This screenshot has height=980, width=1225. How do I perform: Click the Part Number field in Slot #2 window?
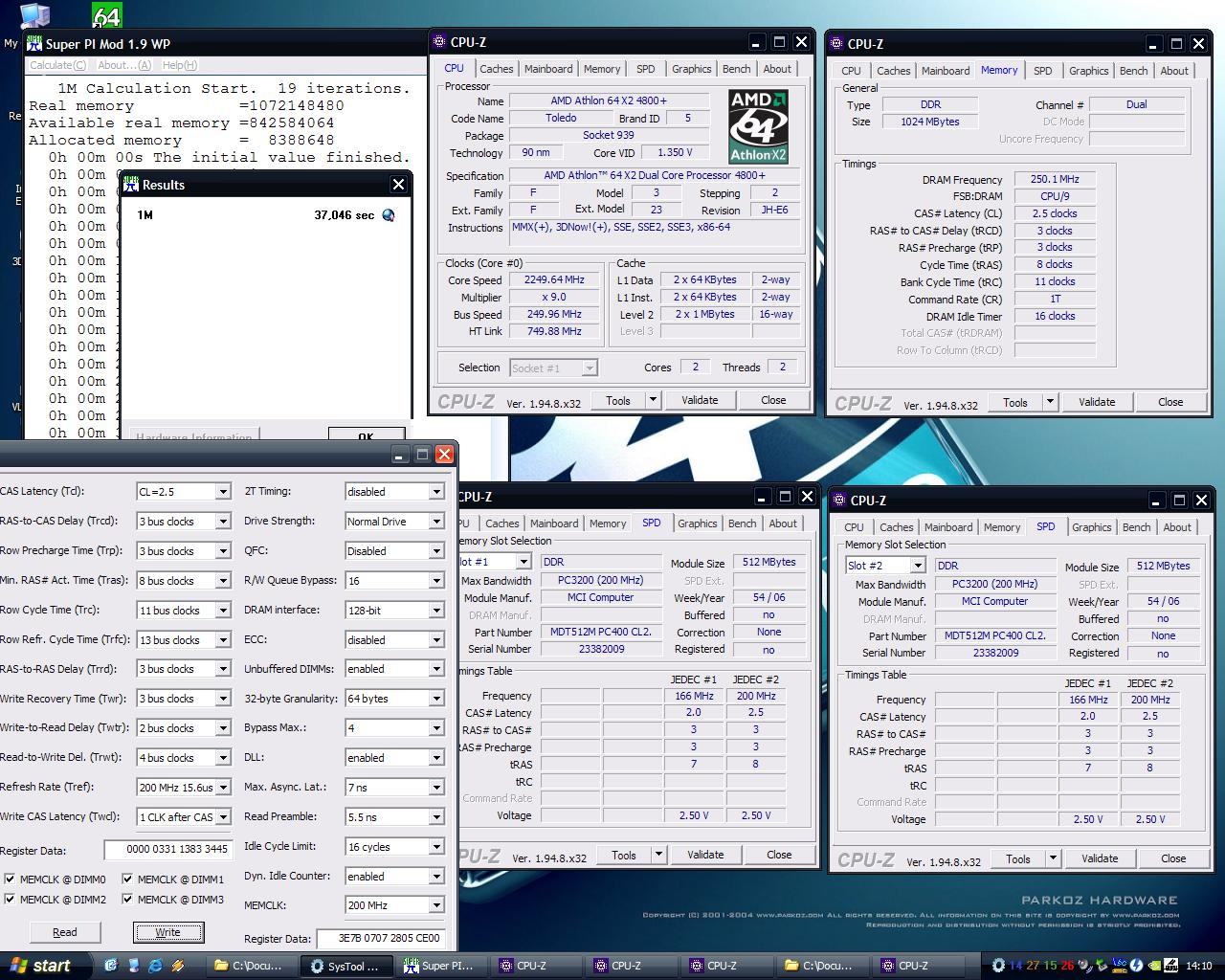click(x=995, y=635)
